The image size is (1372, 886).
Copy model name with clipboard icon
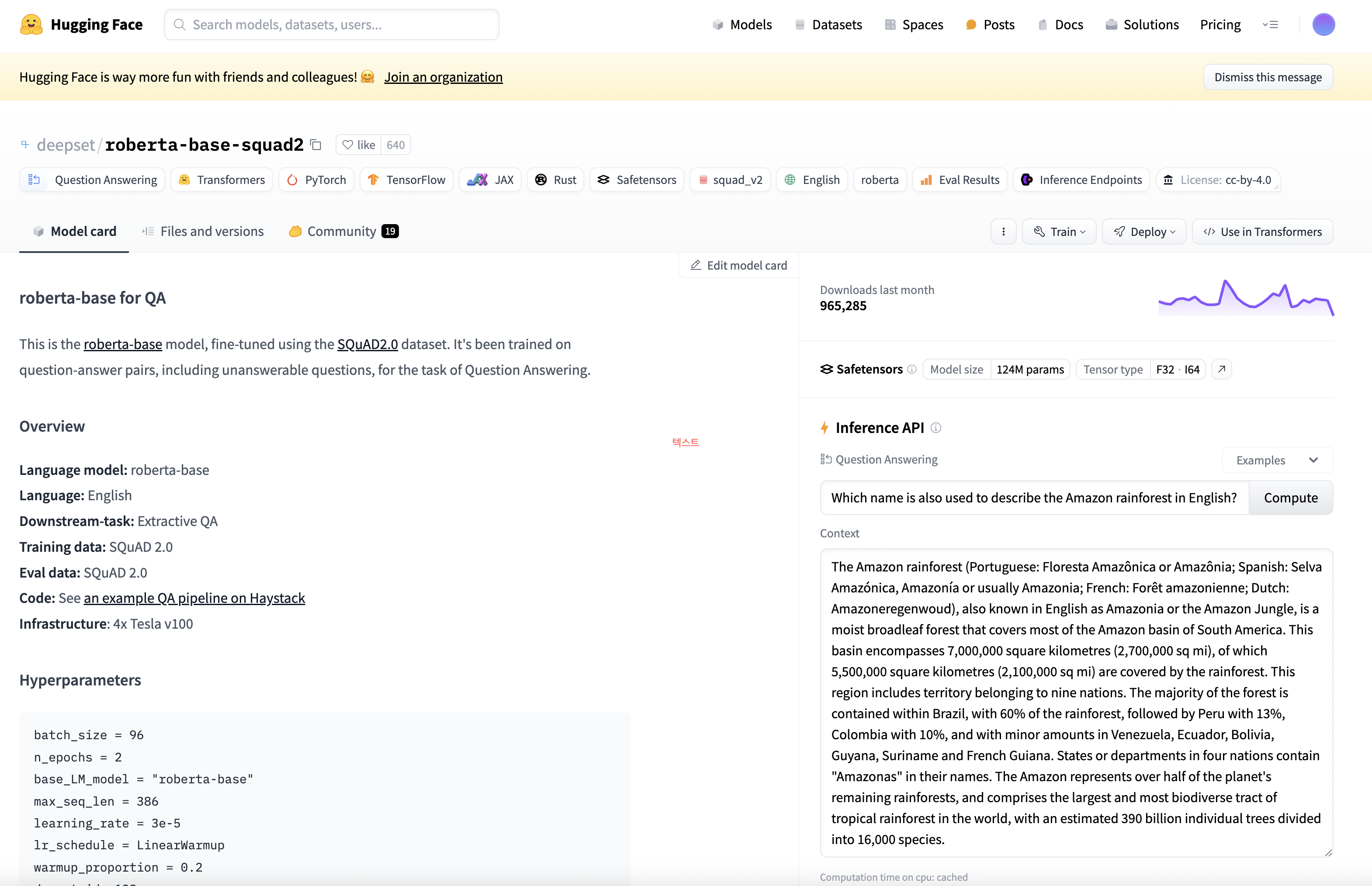pyautogui.click(x=316, y=145)
